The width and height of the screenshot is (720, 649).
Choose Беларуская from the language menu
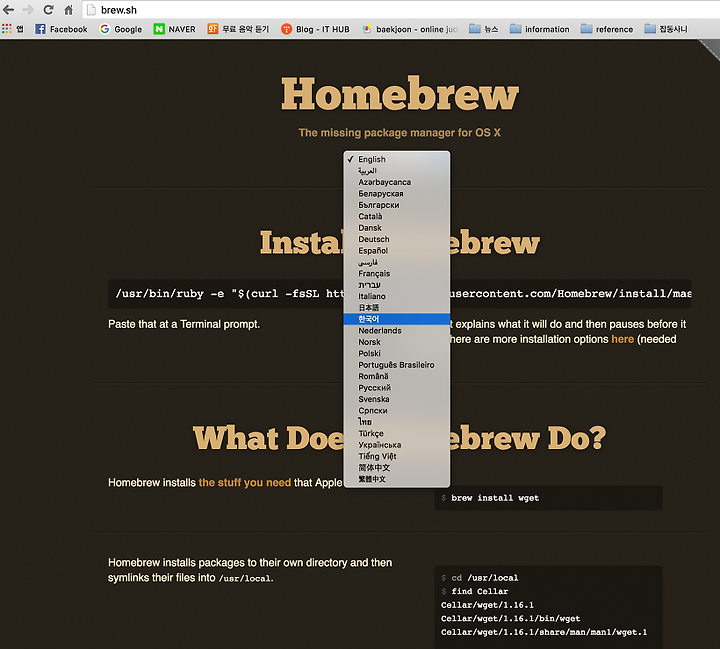click(x=397, y=194)
